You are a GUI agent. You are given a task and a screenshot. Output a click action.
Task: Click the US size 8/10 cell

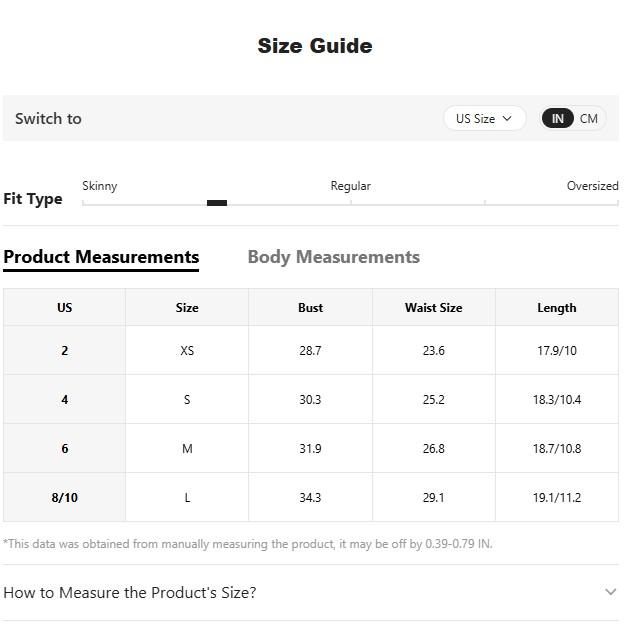tap(64, 497)
